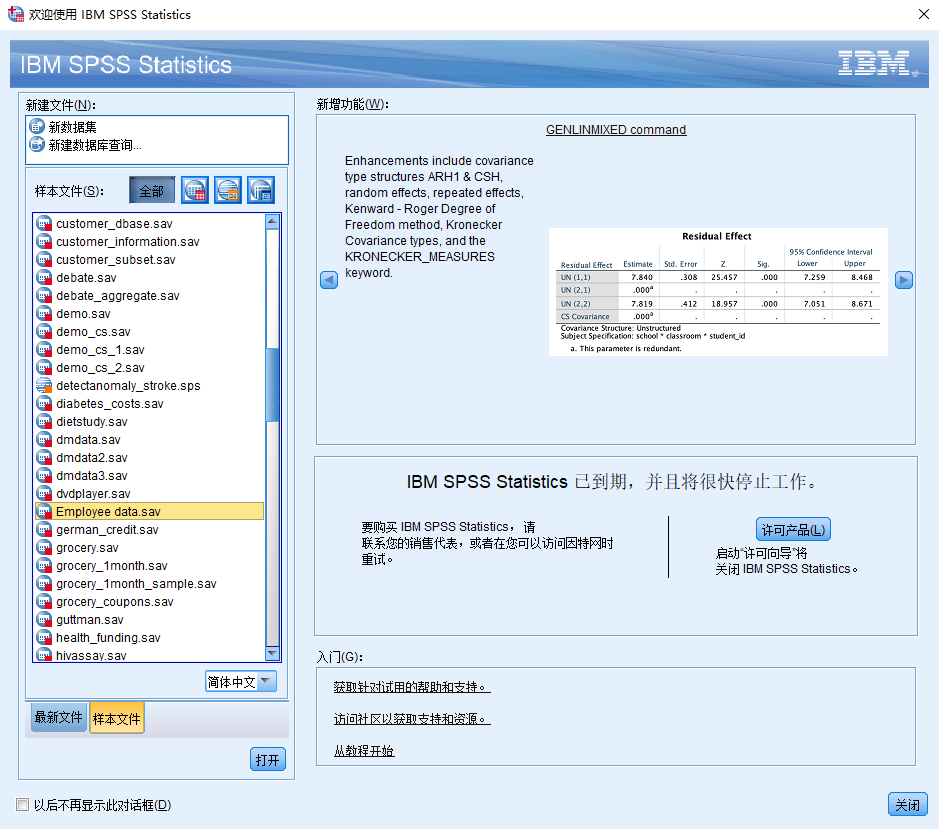Click file icon of diabetes_costs.sav
The width and height of the screenshot is (939, 829).
point(44,403)
